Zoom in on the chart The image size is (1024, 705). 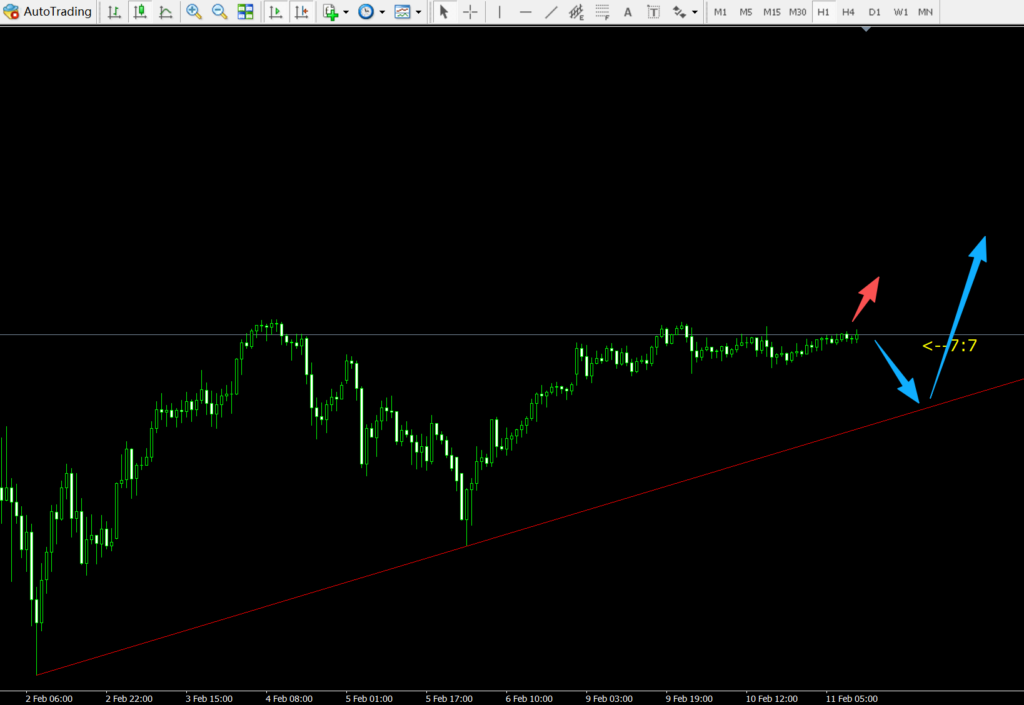coord(194,12)
